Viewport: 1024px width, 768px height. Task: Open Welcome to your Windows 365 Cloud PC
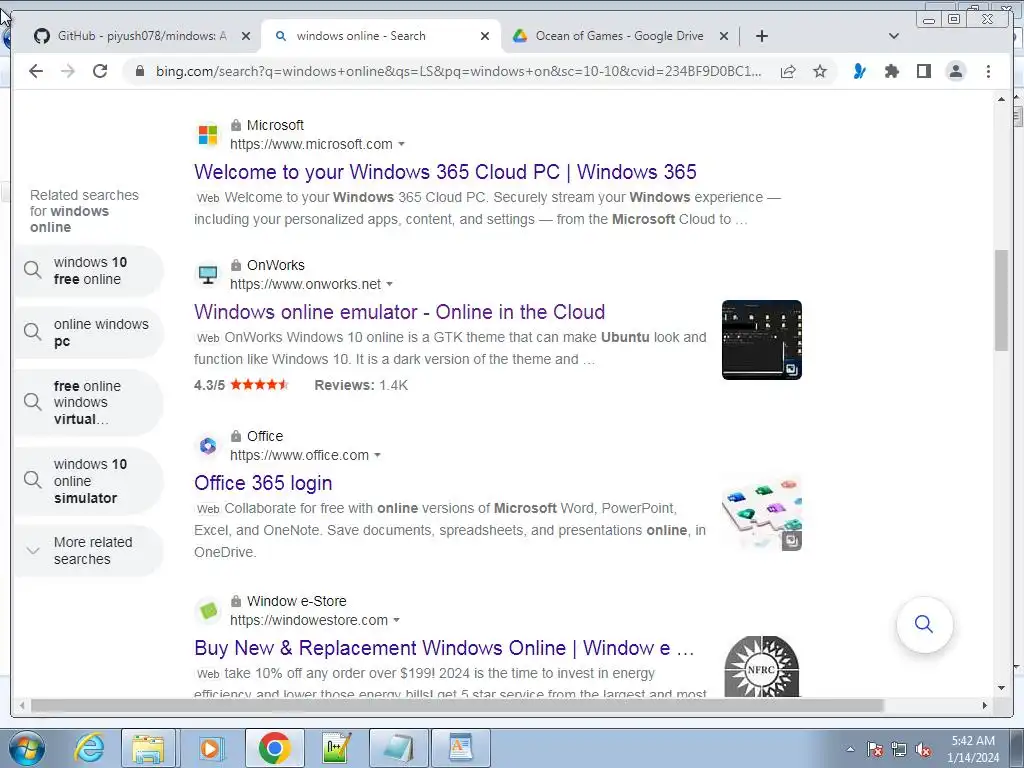(445, 172)
